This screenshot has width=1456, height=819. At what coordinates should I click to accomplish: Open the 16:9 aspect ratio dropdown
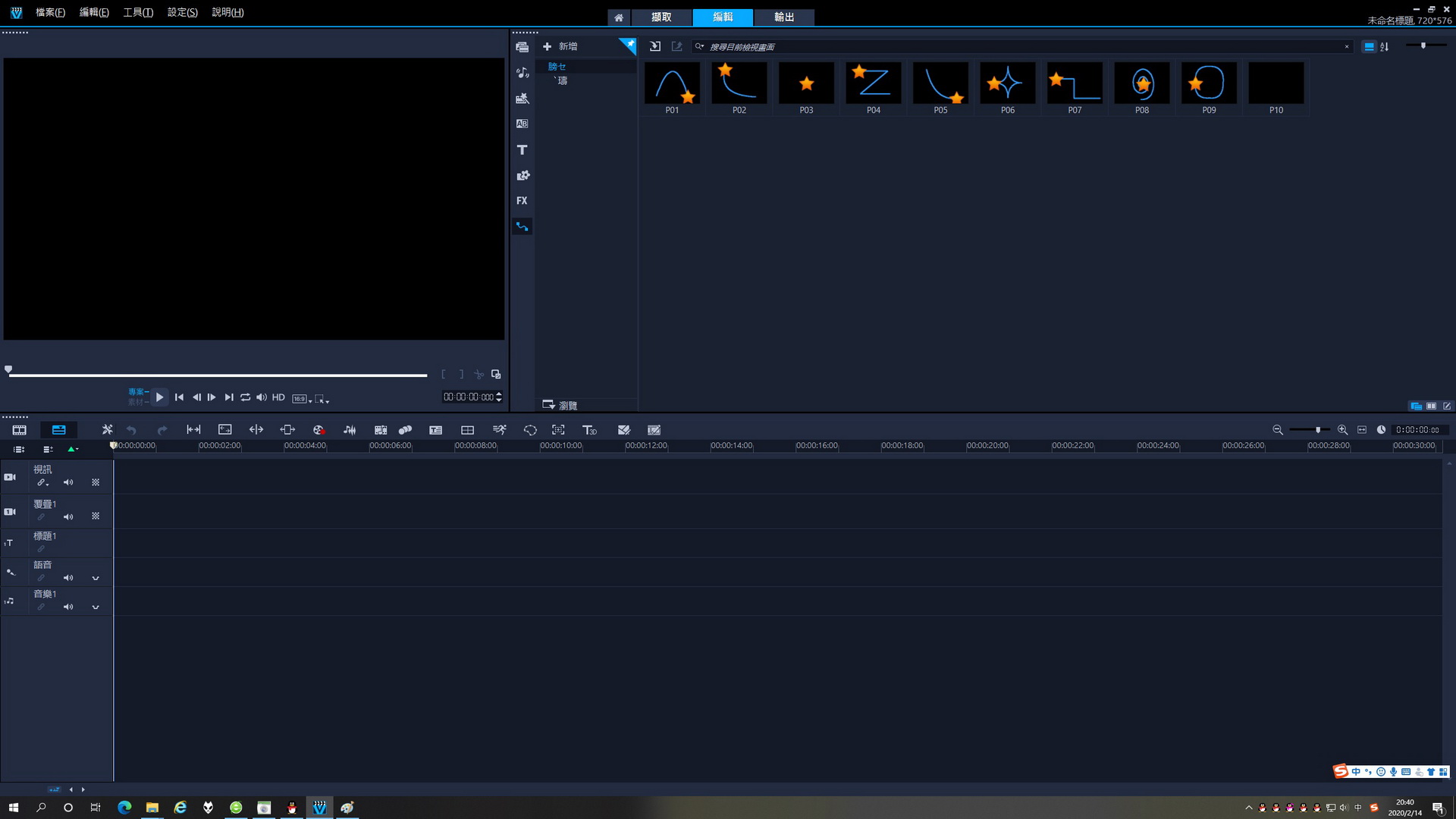(302, 399)
